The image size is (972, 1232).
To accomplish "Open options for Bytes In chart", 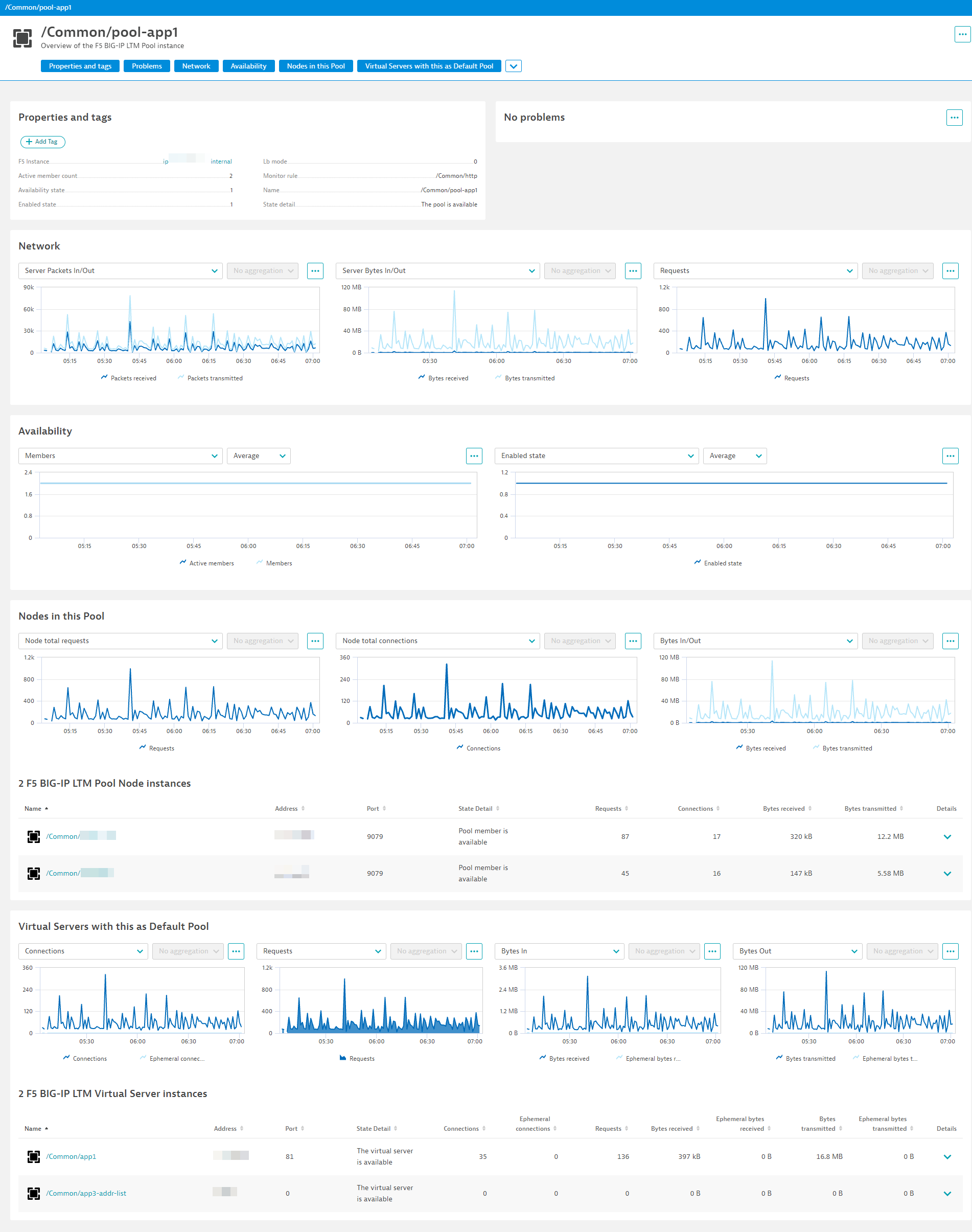I will click(x=712, y=951).
